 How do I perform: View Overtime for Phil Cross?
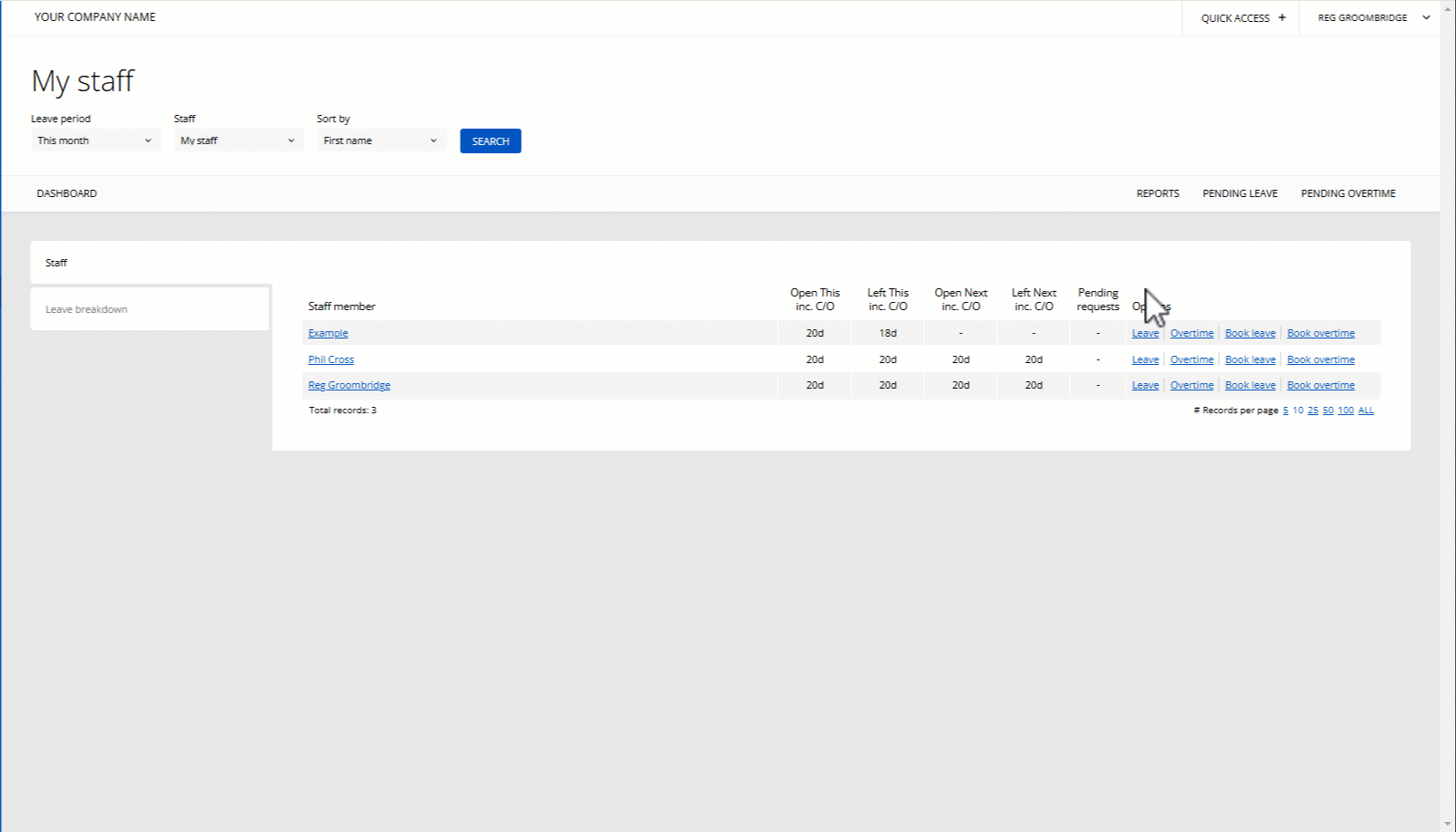point(1191,359)
